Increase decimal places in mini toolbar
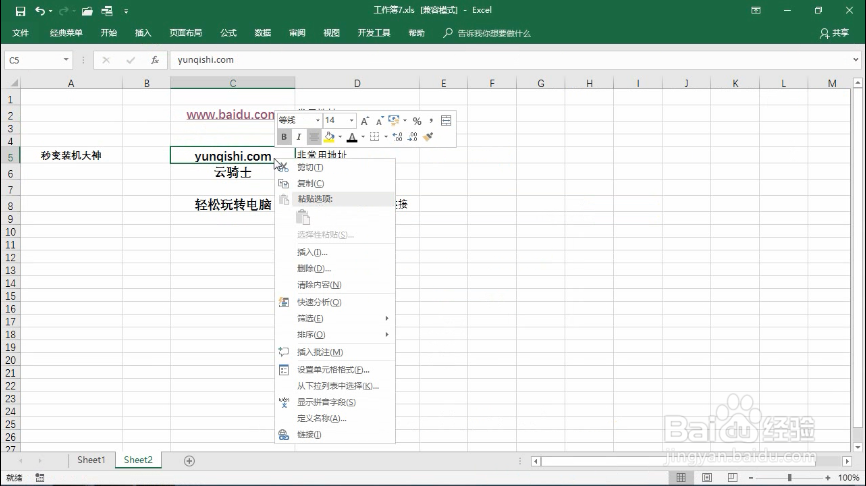Viewport: 866px width, 486px height. coord(397,137)
